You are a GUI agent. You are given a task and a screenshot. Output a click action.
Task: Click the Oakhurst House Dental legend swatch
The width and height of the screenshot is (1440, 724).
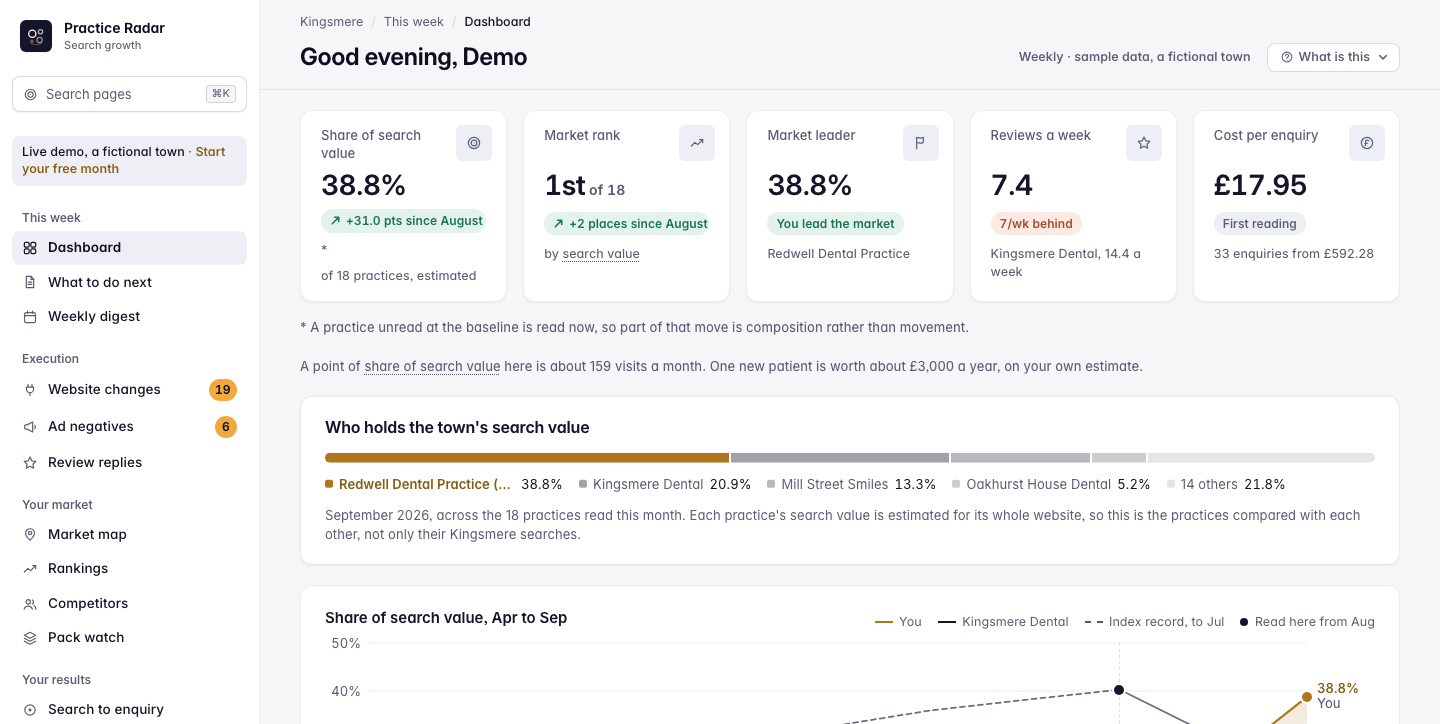pyautogui.click(x=956, y=484)
